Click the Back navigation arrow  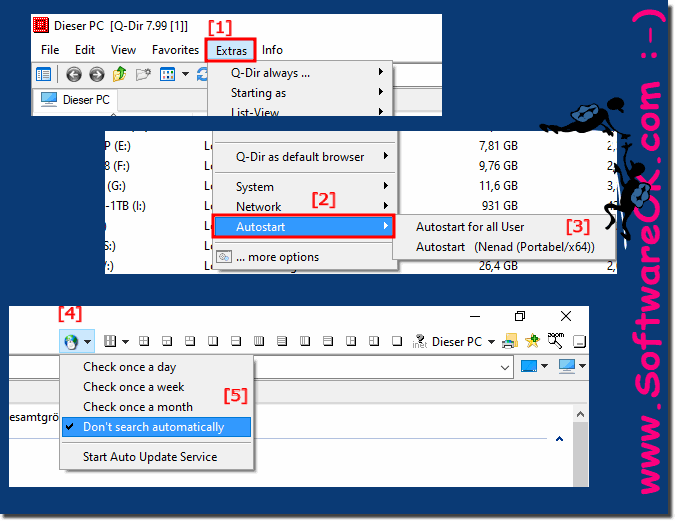74,74
